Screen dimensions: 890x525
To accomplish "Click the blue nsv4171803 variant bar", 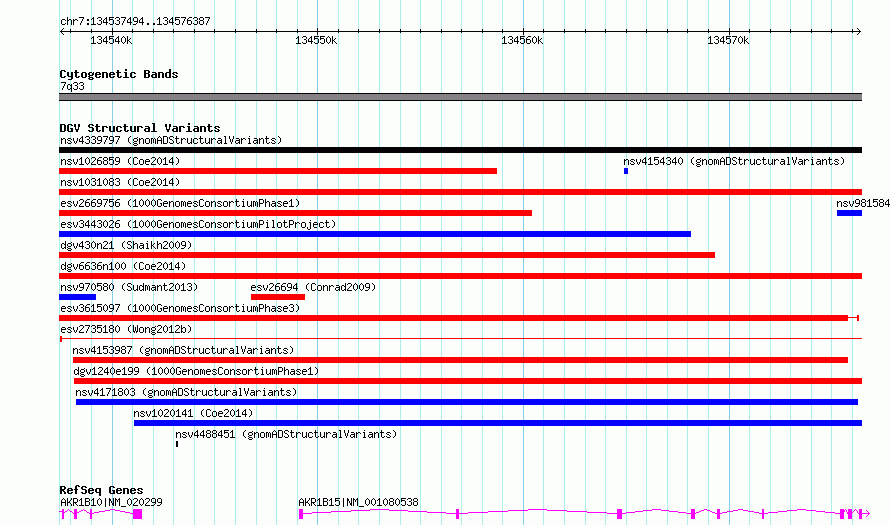I will 467,402.
